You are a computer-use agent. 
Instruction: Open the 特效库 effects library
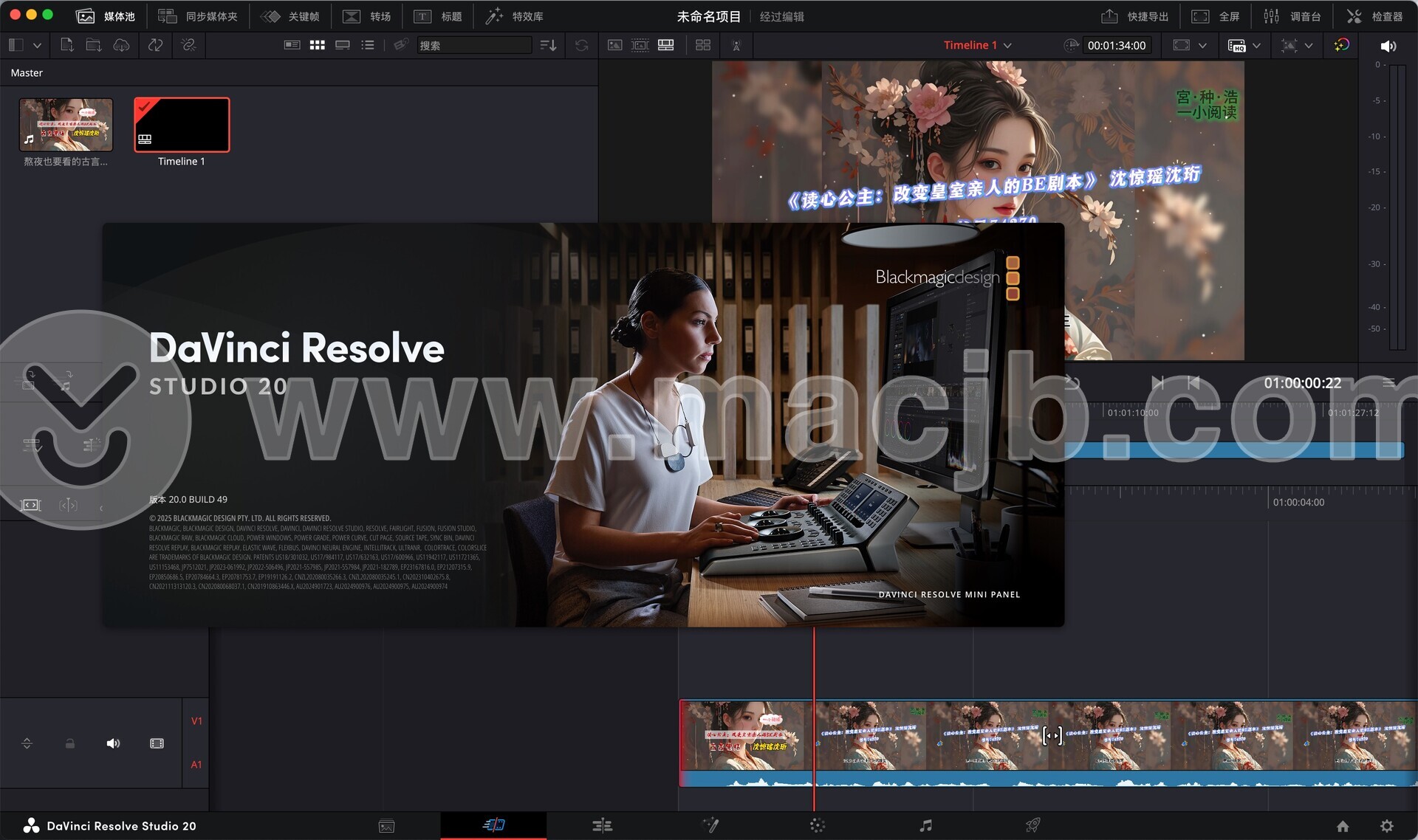(x=514, y=16)
